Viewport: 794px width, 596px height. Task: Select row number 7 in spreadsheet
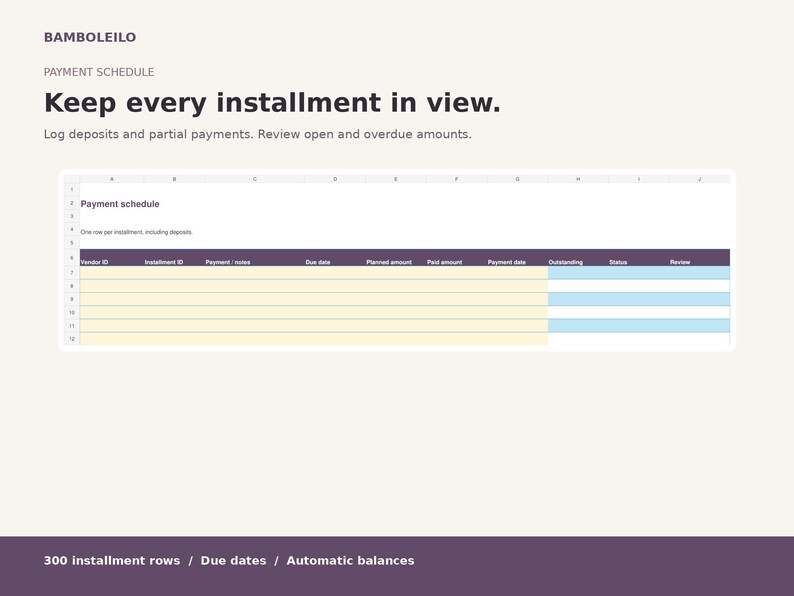72,273
